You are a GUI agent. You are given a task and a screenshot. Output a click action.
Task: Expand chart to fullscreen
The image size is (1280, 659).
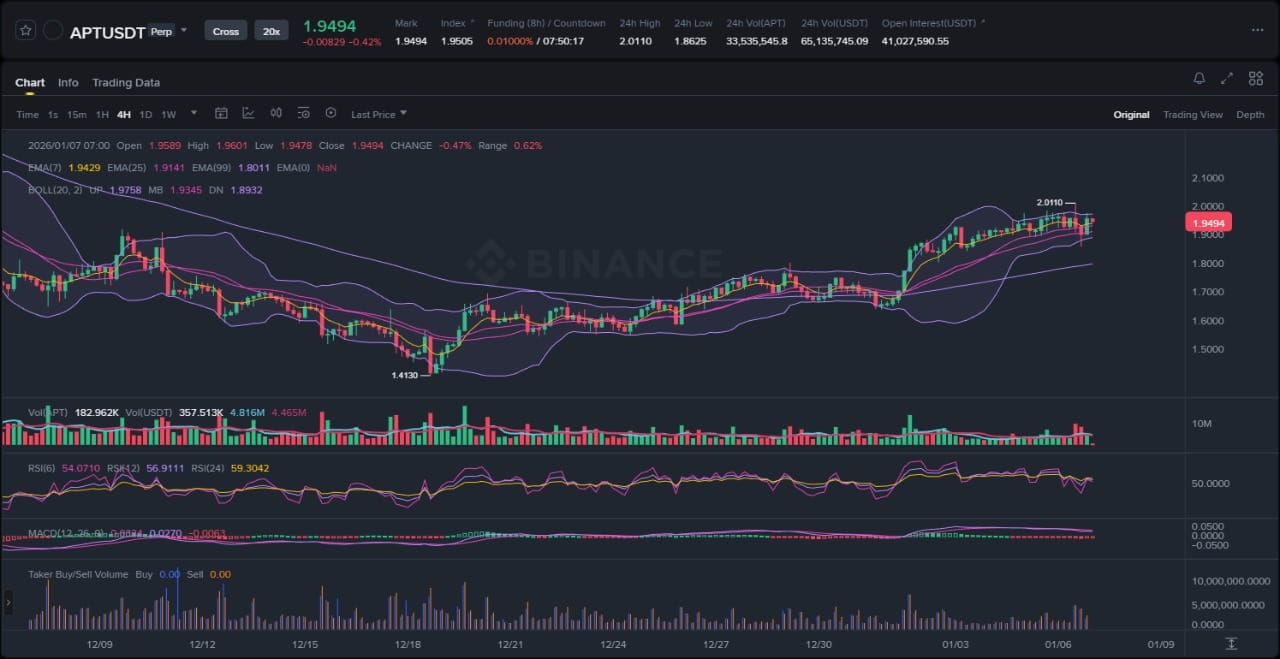point(1227,78)
